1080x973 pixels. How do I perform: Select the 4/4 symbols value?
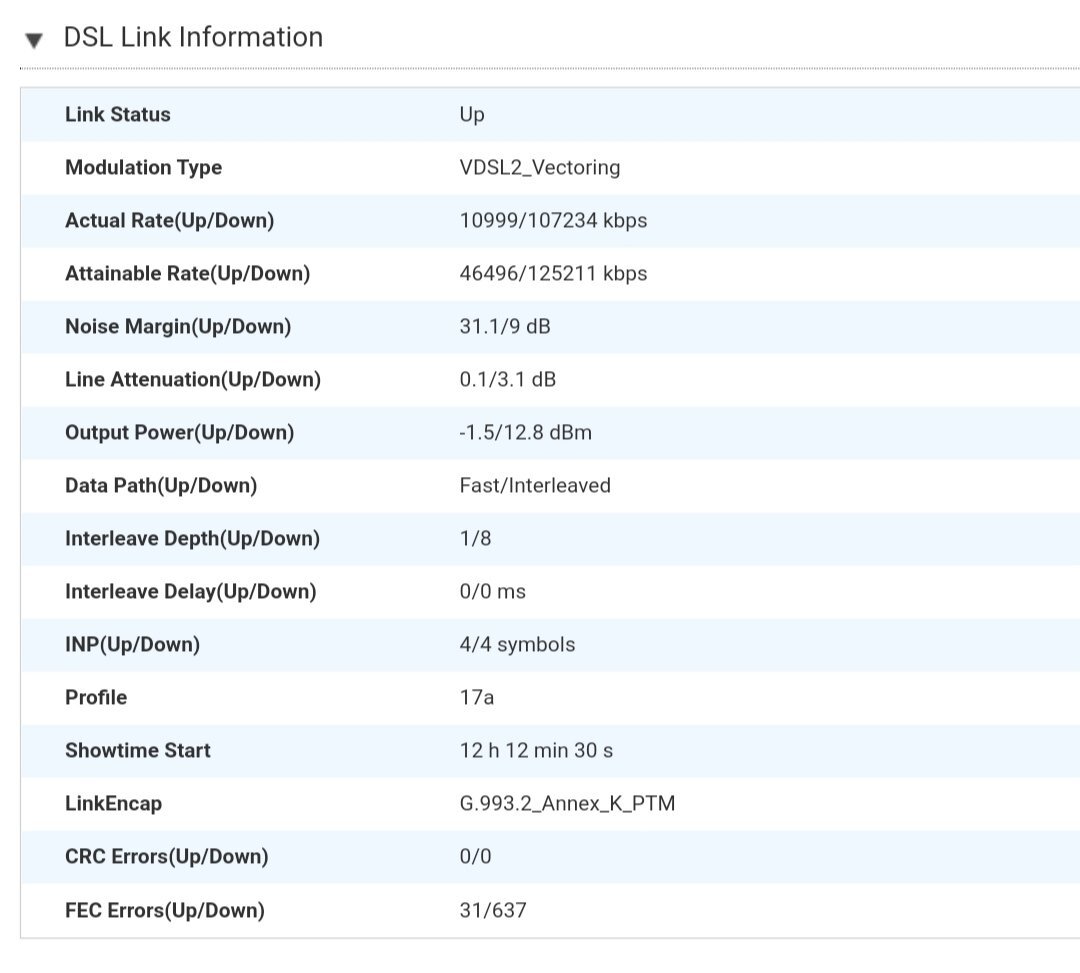pyautogui.click(x=517, y=645)
